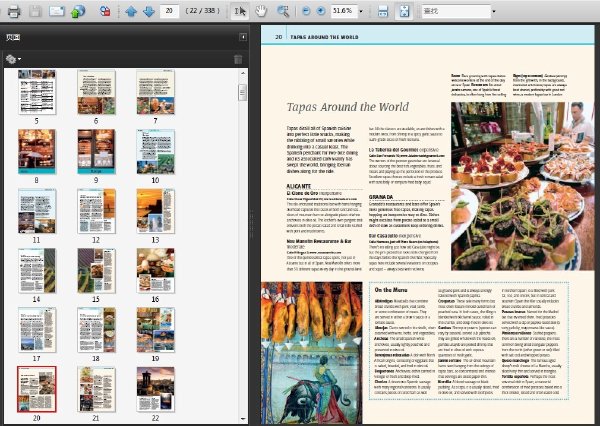Select page 9 thumbnail

click(x=96, y=152)
